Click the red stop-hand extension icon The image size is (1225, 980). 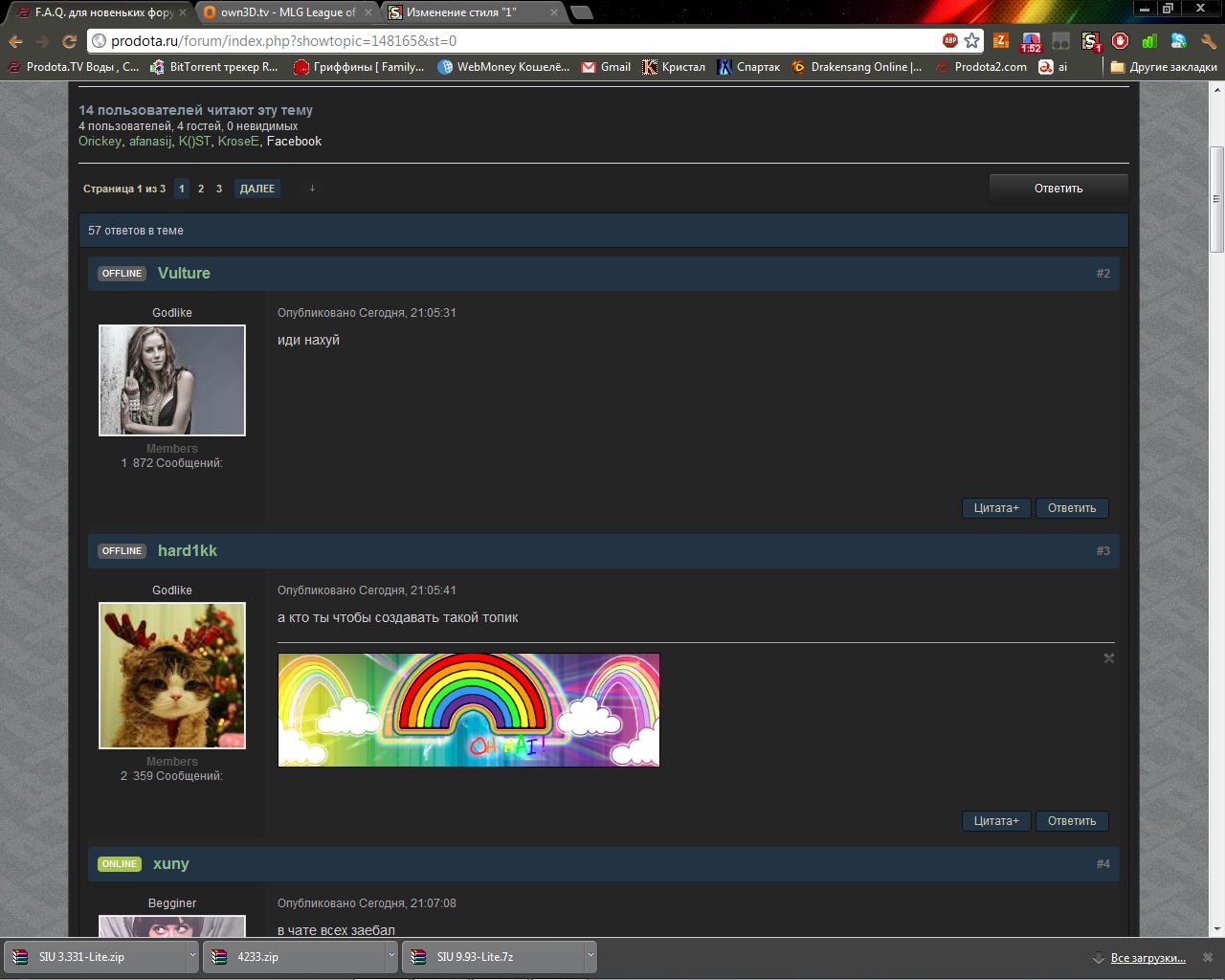click(x=1120, y=41)
